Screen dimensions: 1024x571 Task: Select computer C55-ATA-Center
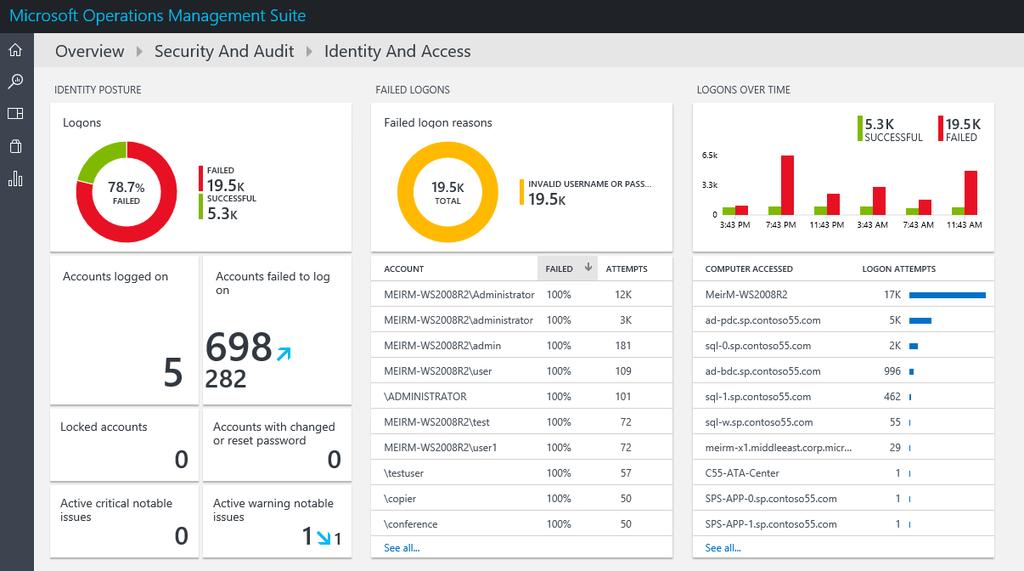(843, 473)
